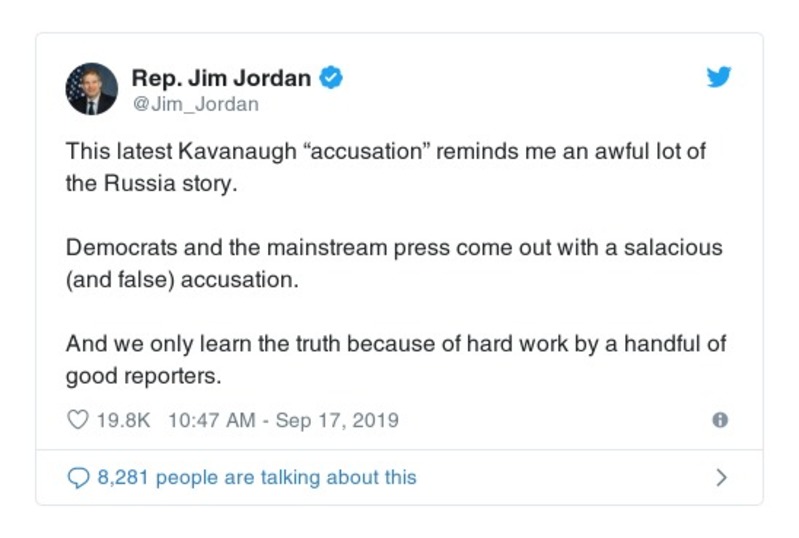The image size is (799, 538).
Task: Click the "Rep. Jim Jordan" display name
Action: click(222, 78)
